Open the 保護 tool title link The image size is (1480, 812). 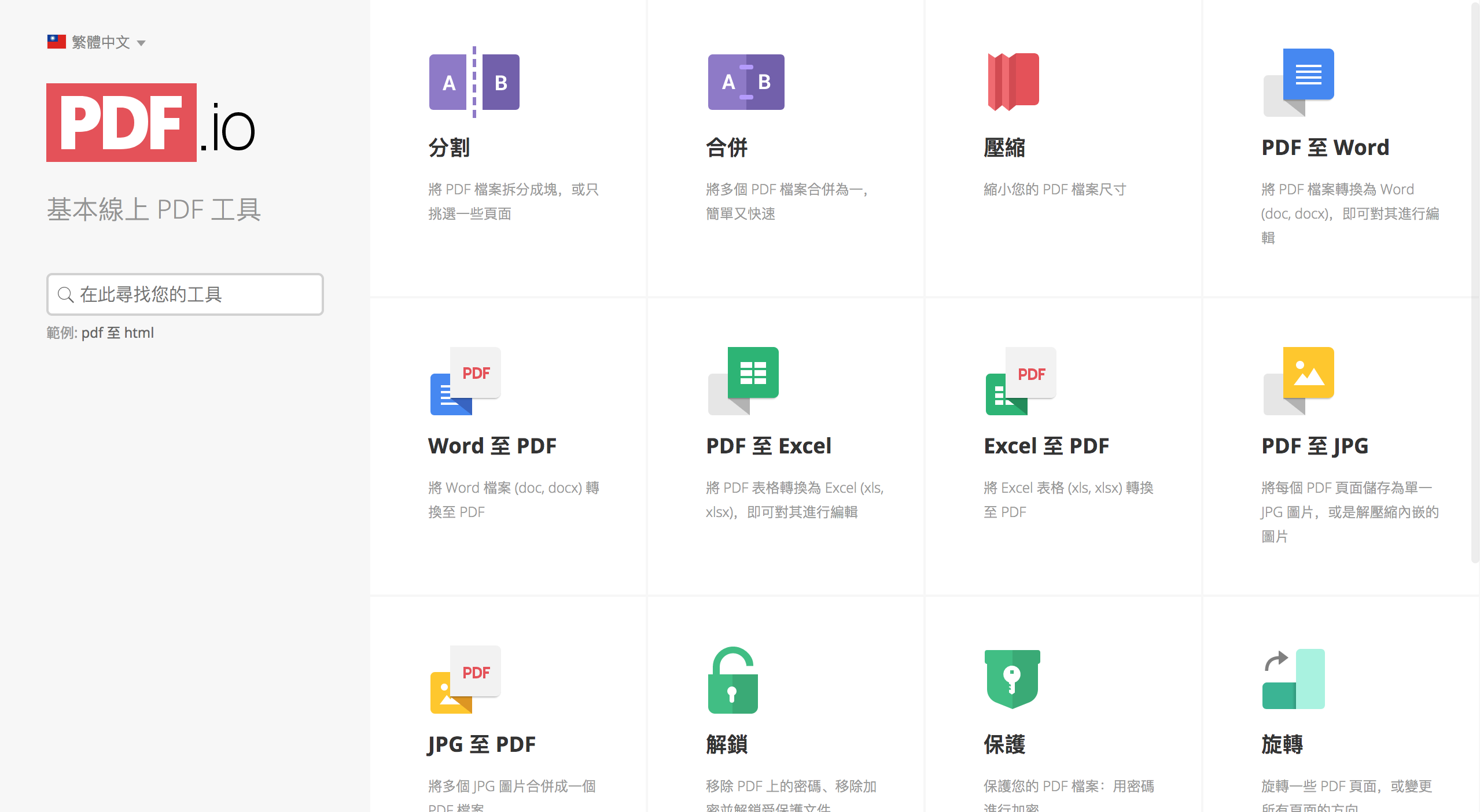(x=1004, y=744)
